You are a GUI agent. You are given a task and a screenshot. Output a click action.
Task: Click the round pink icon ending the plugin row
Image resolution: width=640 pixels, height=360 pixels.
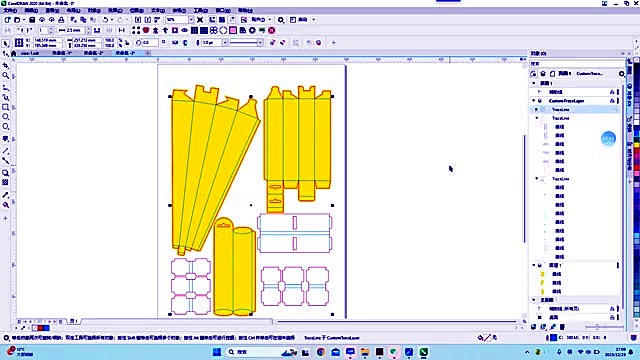[x=272, y=30]
